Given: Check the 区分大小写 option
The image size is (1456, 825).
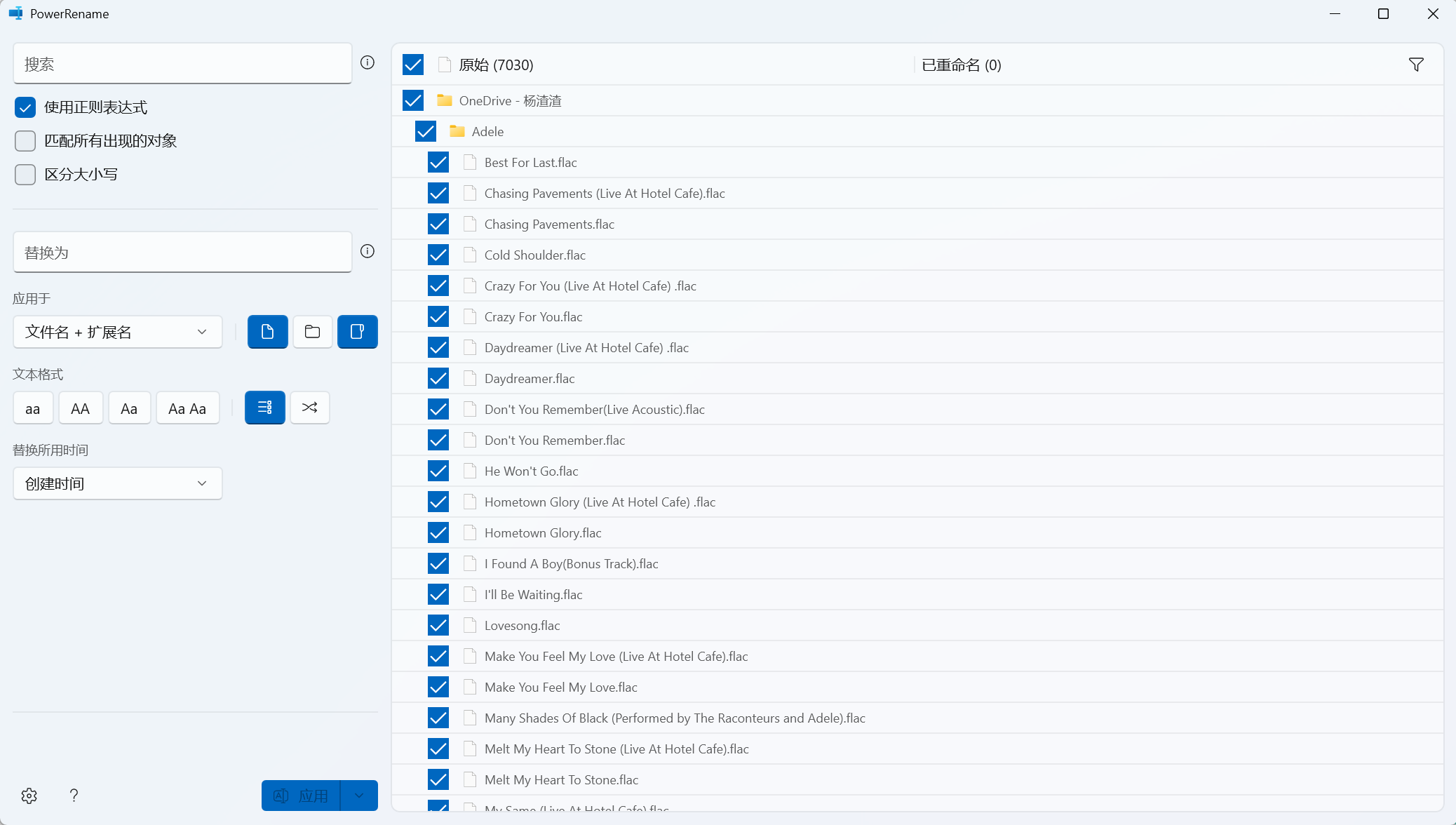Looking at the screenshot, I should point(25,175).
